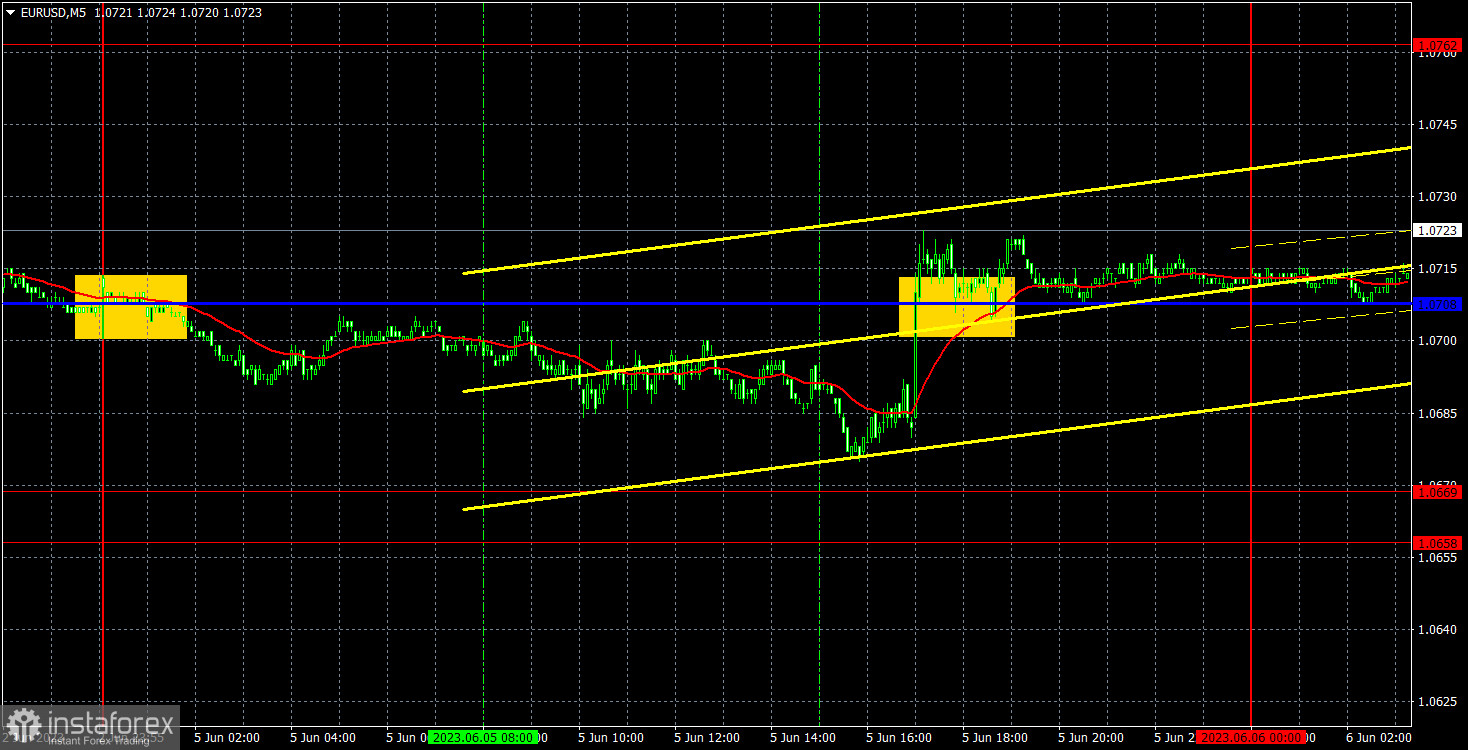Select the red 1.0669 price level label

(x=1438, y=491)
